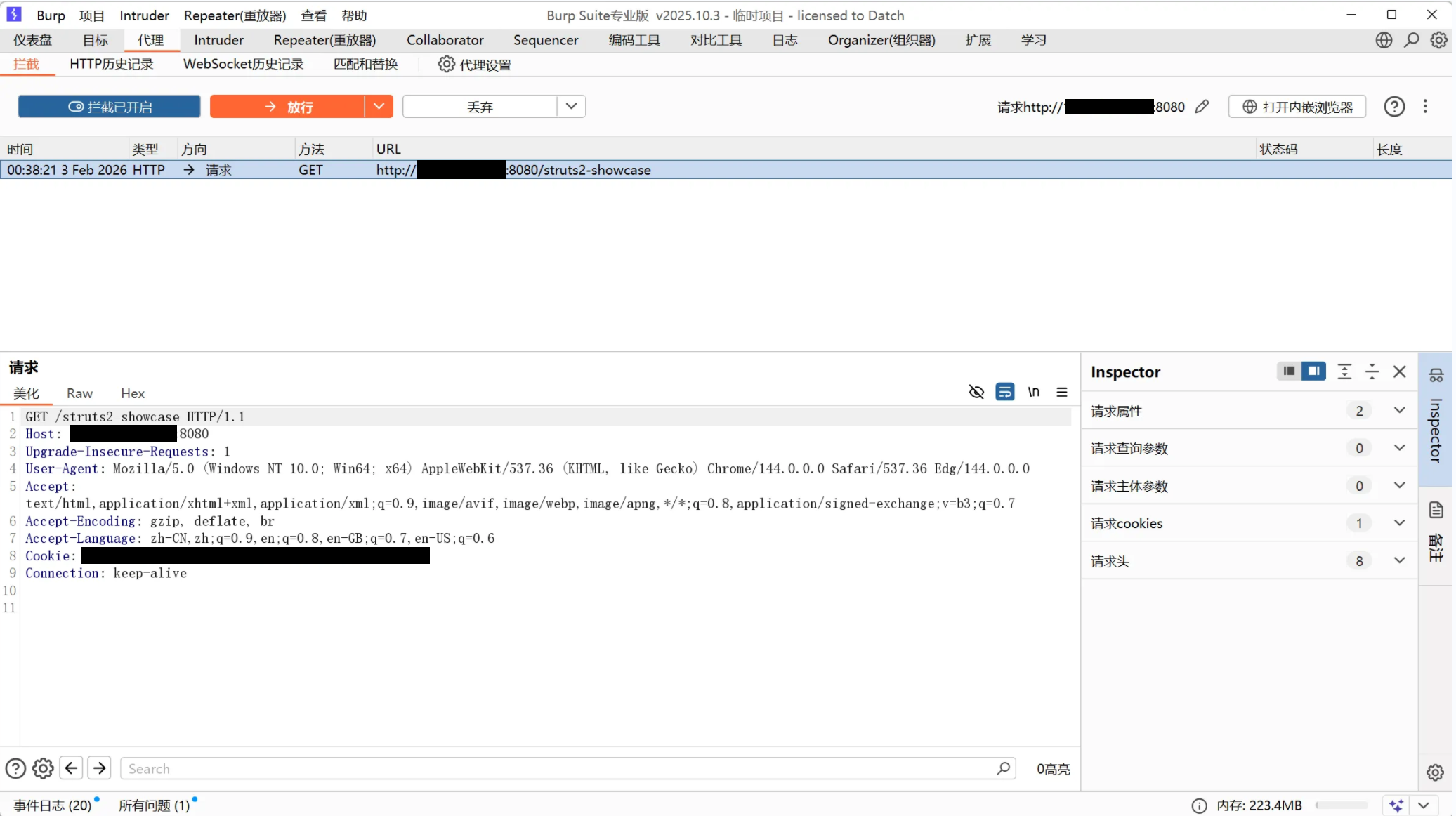1456x816 pixels.
Task: Open the WebSocket history tab
Action: tap(243, 64)
